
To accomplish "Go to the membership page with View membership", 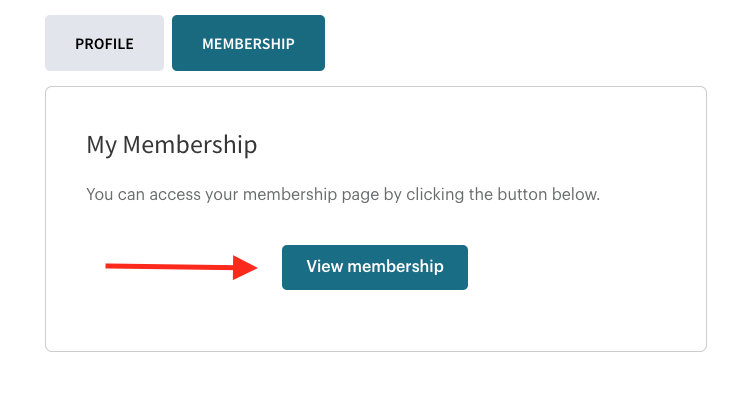I will tap(375, 268).
